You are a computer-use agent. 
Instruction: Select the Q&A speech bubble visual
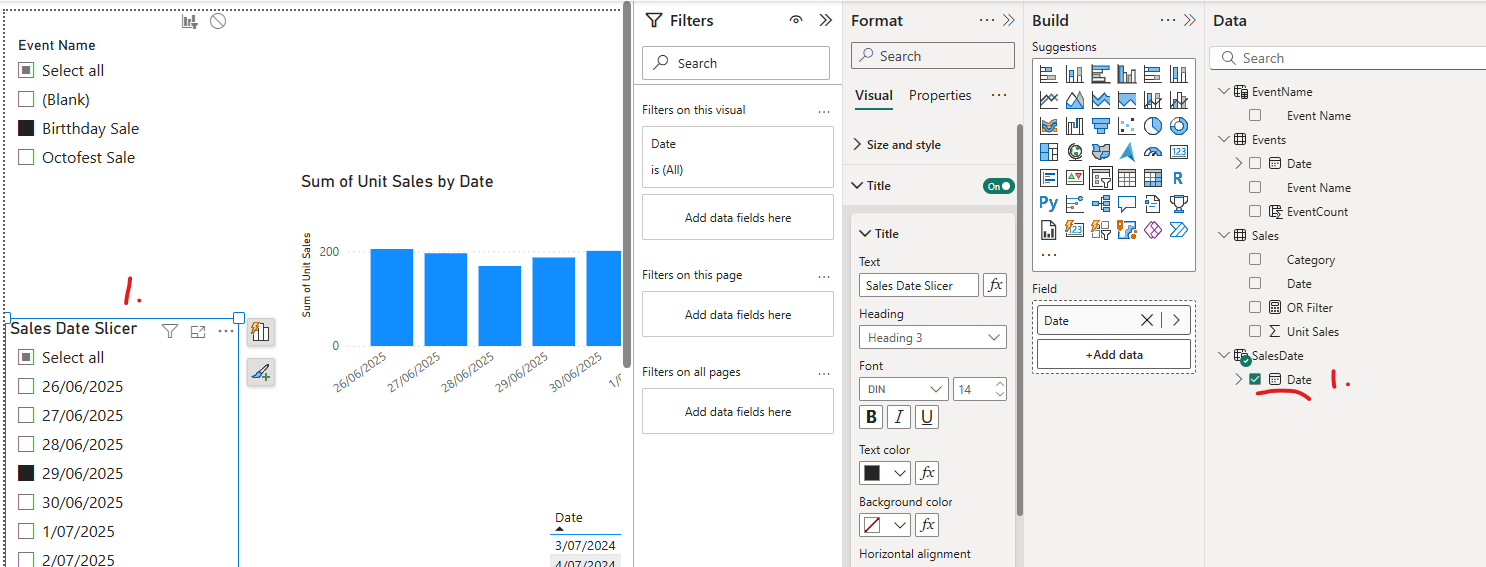tap(1127, 204)
